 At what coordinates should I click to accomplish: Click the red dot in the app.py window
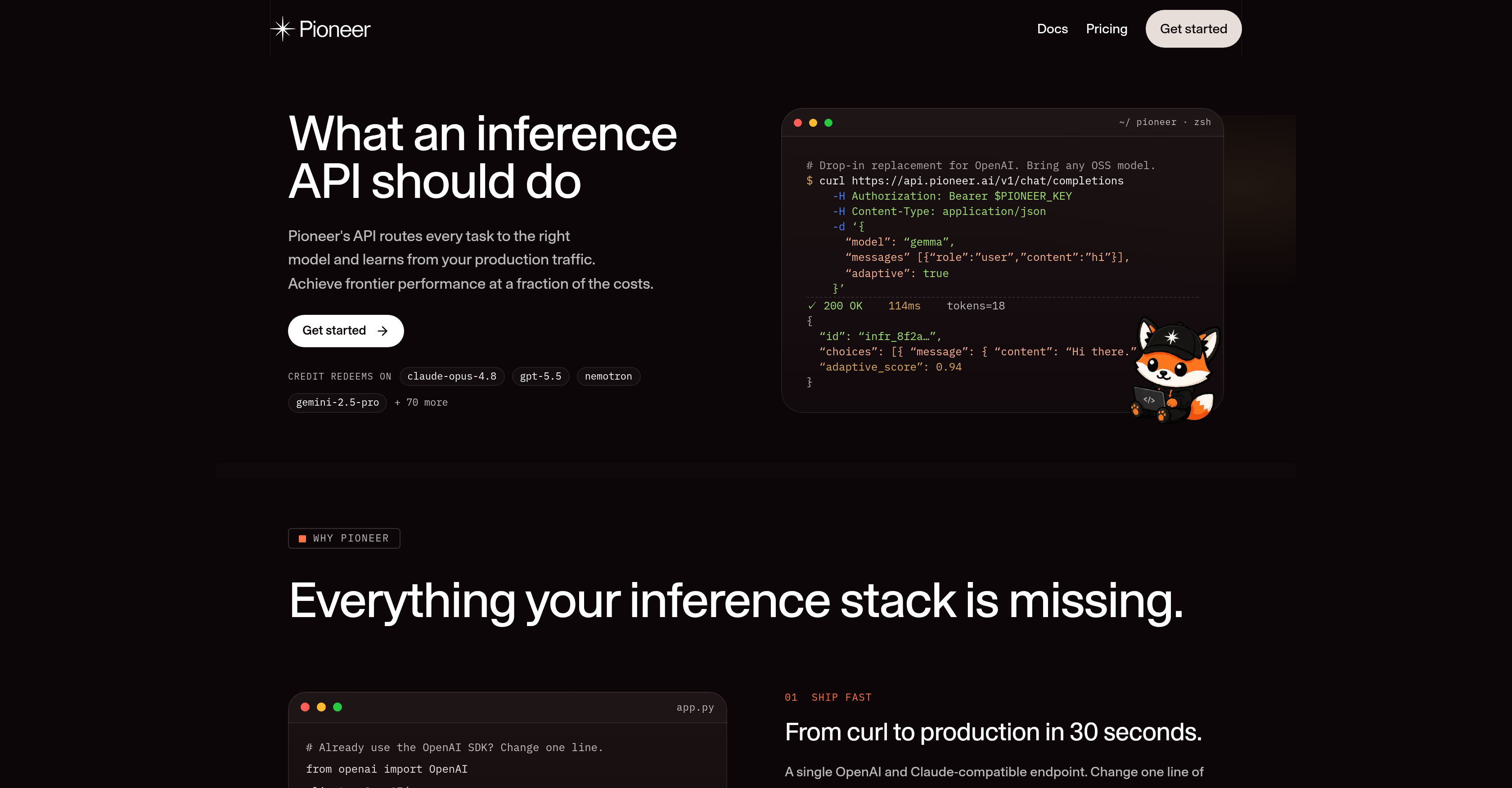click(x=305, y=707)
